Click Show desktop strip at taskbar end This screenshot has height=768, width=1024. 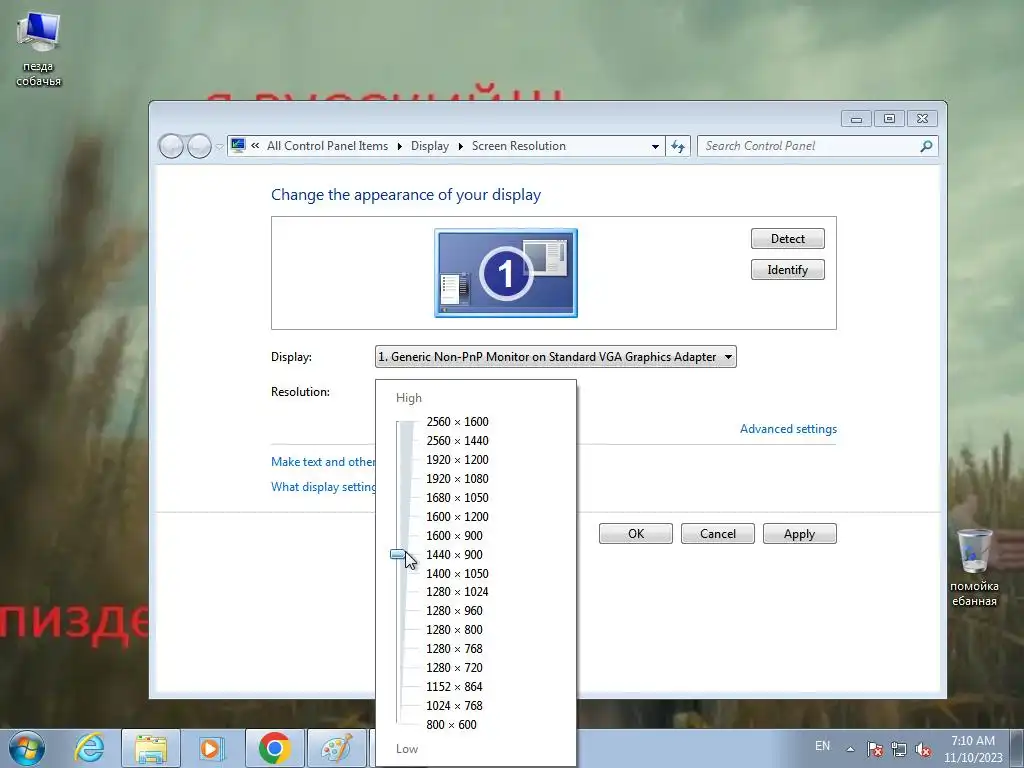(x=1017, y=748)
